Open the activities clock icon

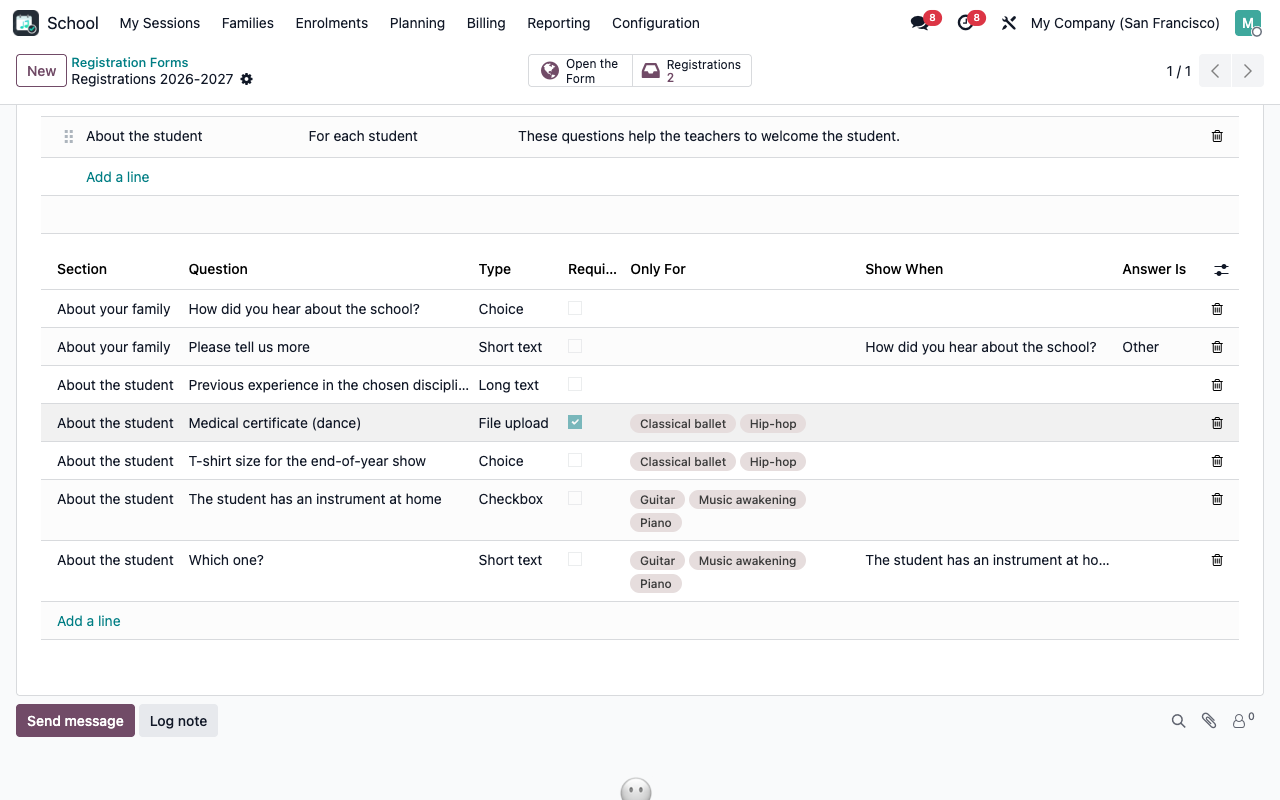tap(965, 23)
